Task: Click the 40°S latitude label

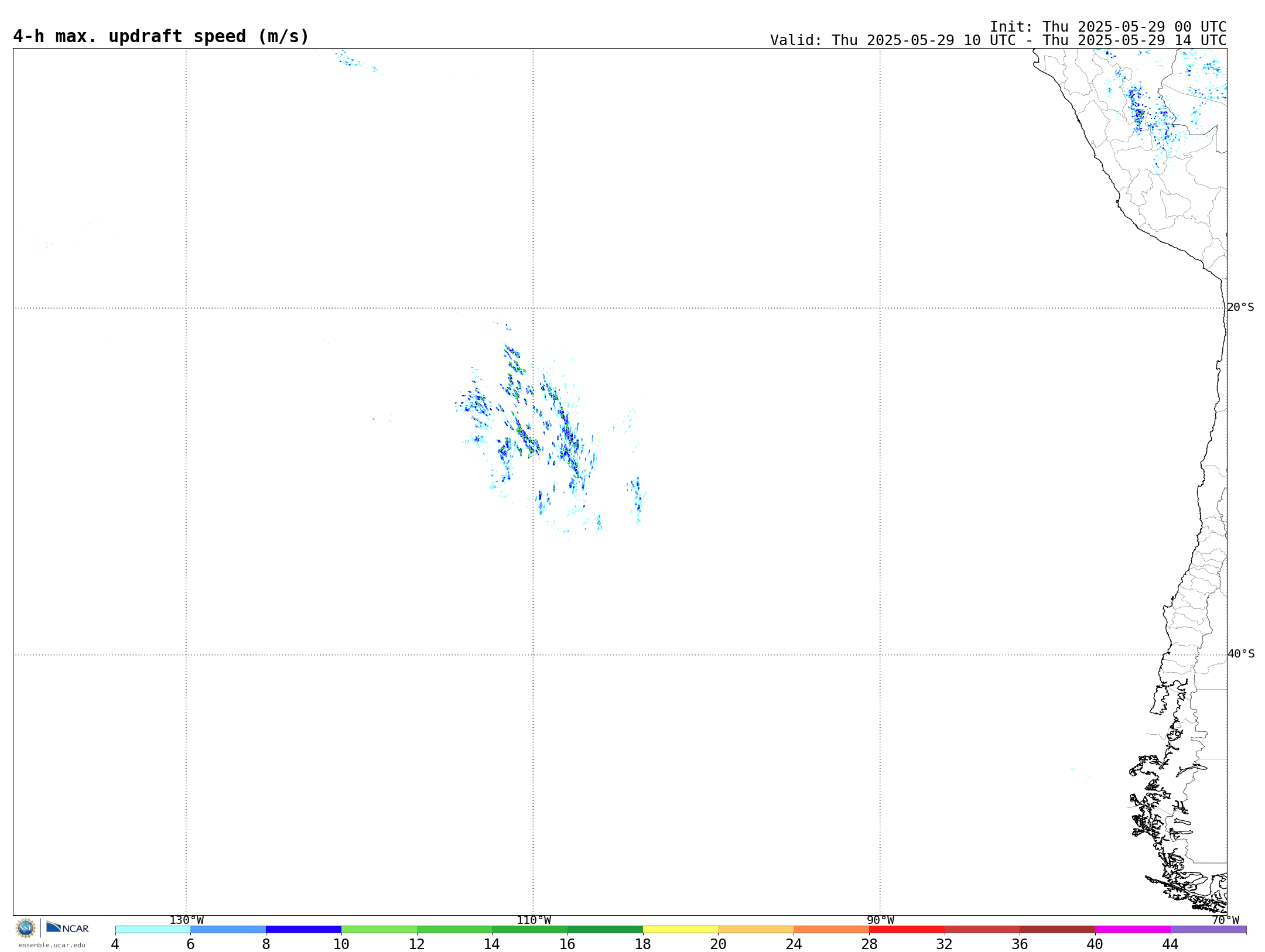Action: click(1241, 654)
